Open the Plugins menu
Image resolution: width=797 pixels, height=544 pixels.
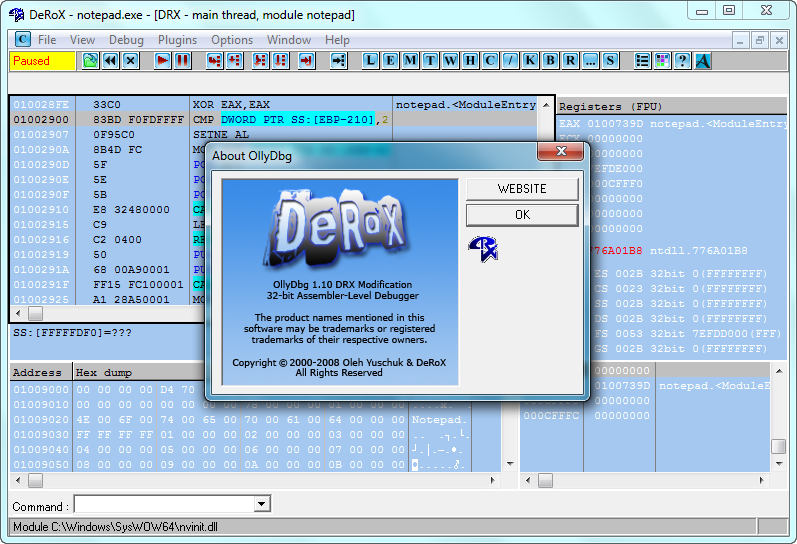click(177, 40)
